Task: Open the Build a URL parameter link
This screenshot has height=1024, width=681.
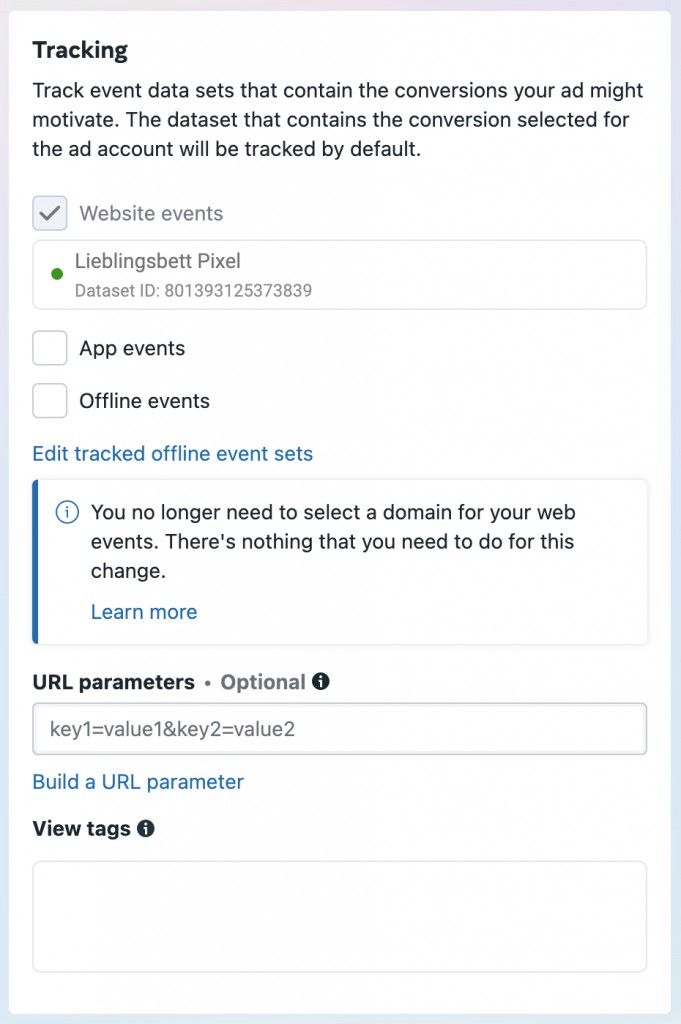Action: (138, 782)
